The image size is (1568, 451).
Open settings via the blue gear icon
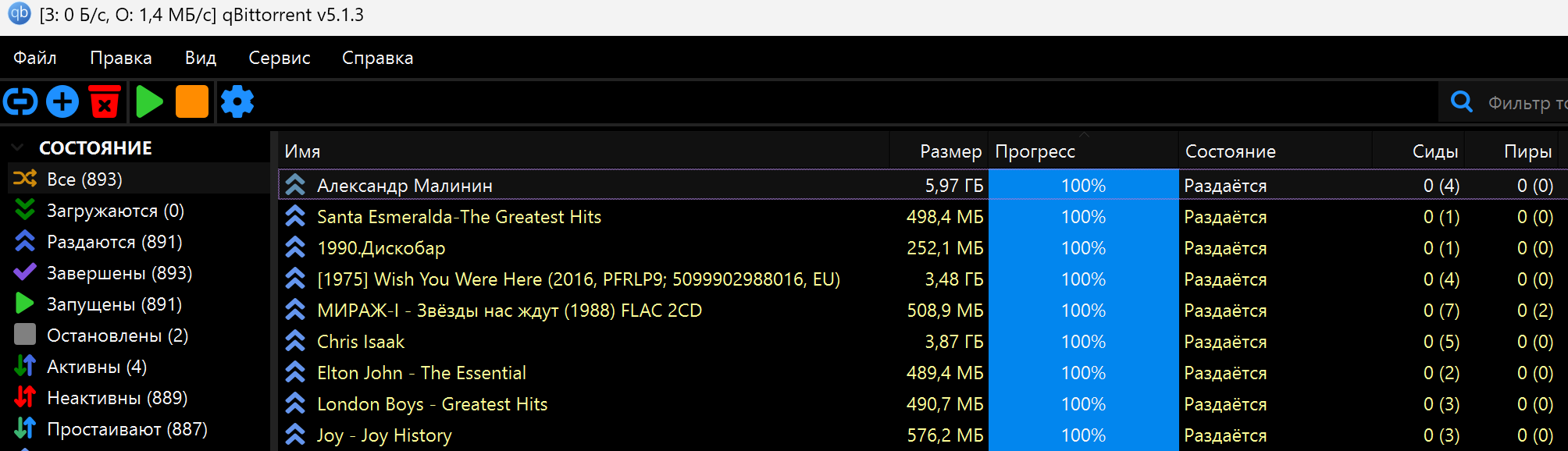237,102
